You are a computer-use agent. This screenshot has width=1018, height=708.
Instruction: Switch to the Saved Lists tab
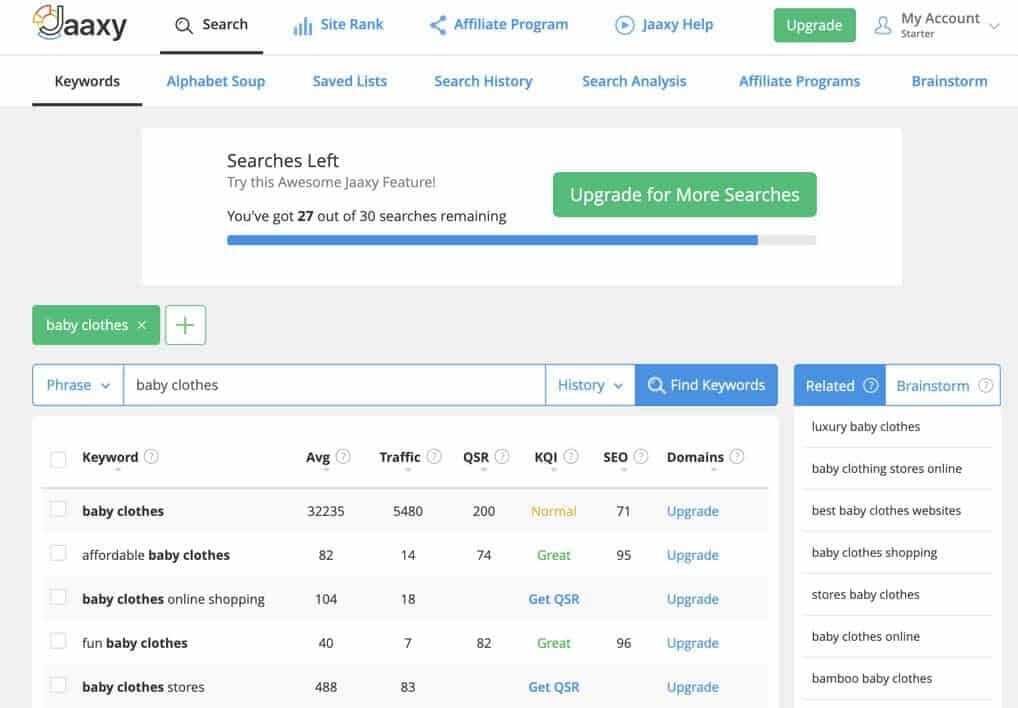(x=349, y=81)
